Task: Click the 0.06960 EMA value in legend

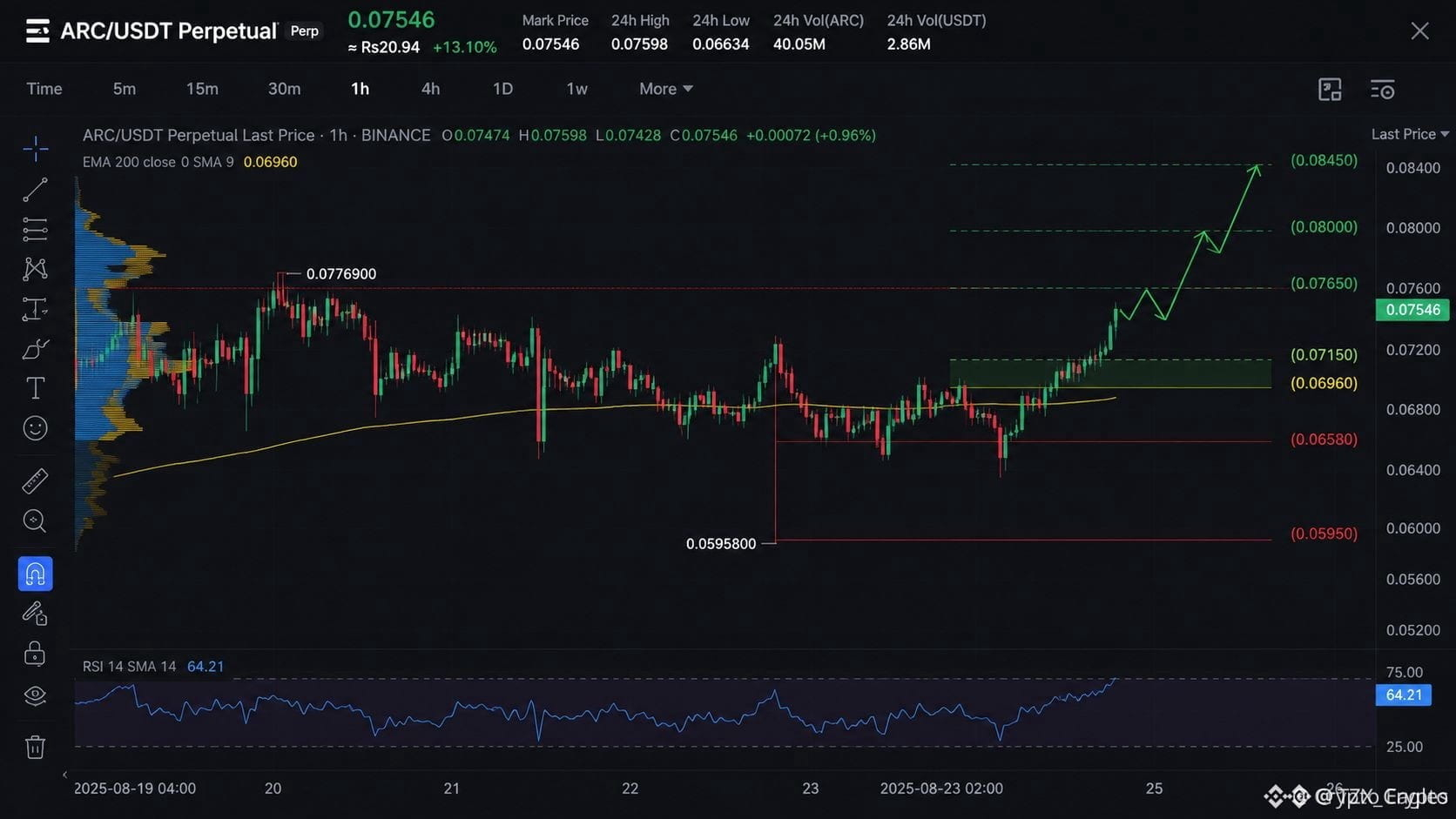Action: (271, 162)
